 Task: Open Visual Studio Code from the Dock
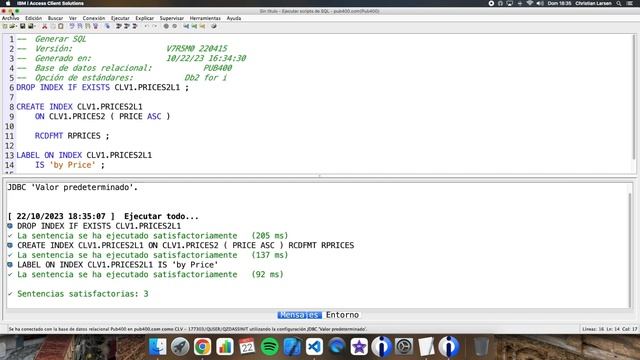[x=314, y=347]
